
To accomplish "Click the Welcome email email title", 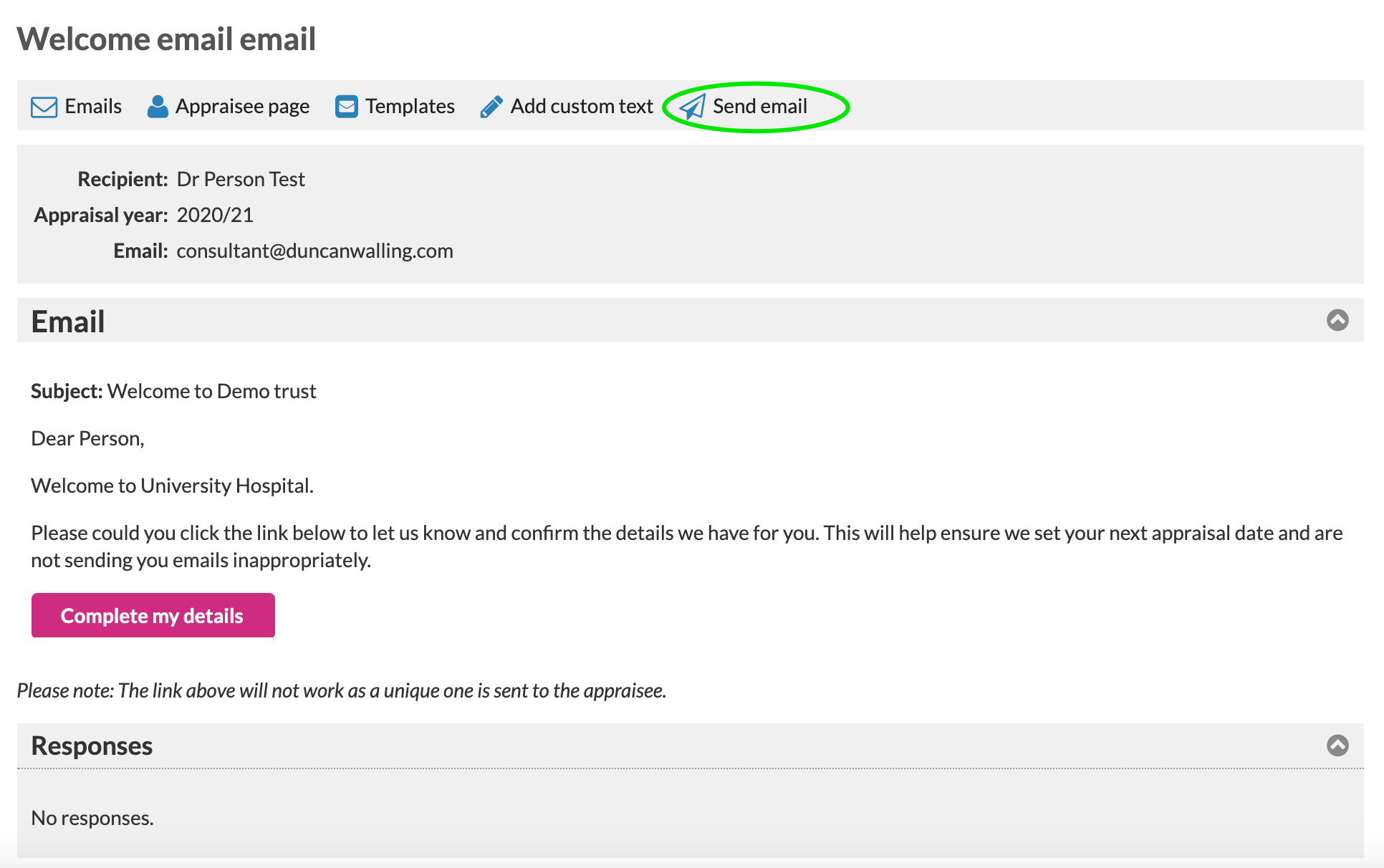I will point(166,39).
